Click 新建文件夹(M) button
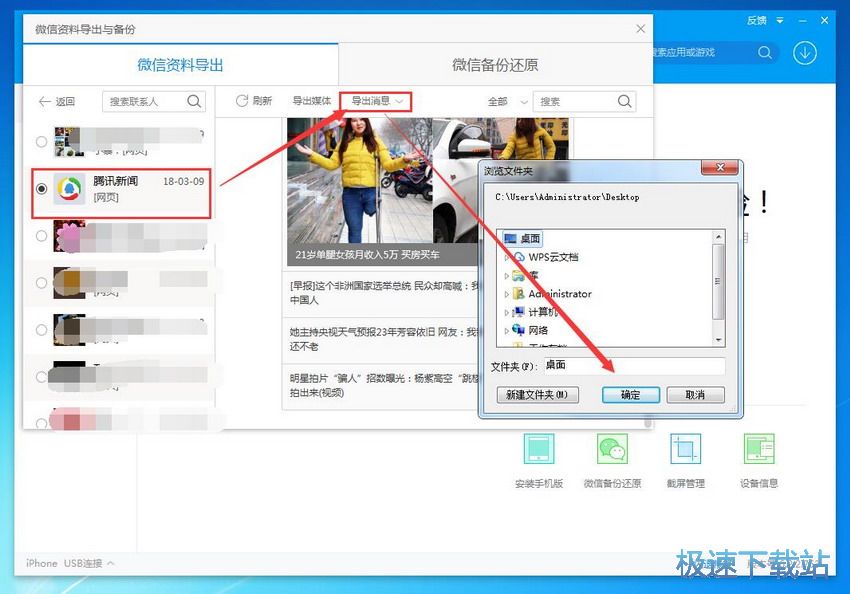Image resolution: width=850 pixels, height=594 pixels. click(x=537, y=395)
